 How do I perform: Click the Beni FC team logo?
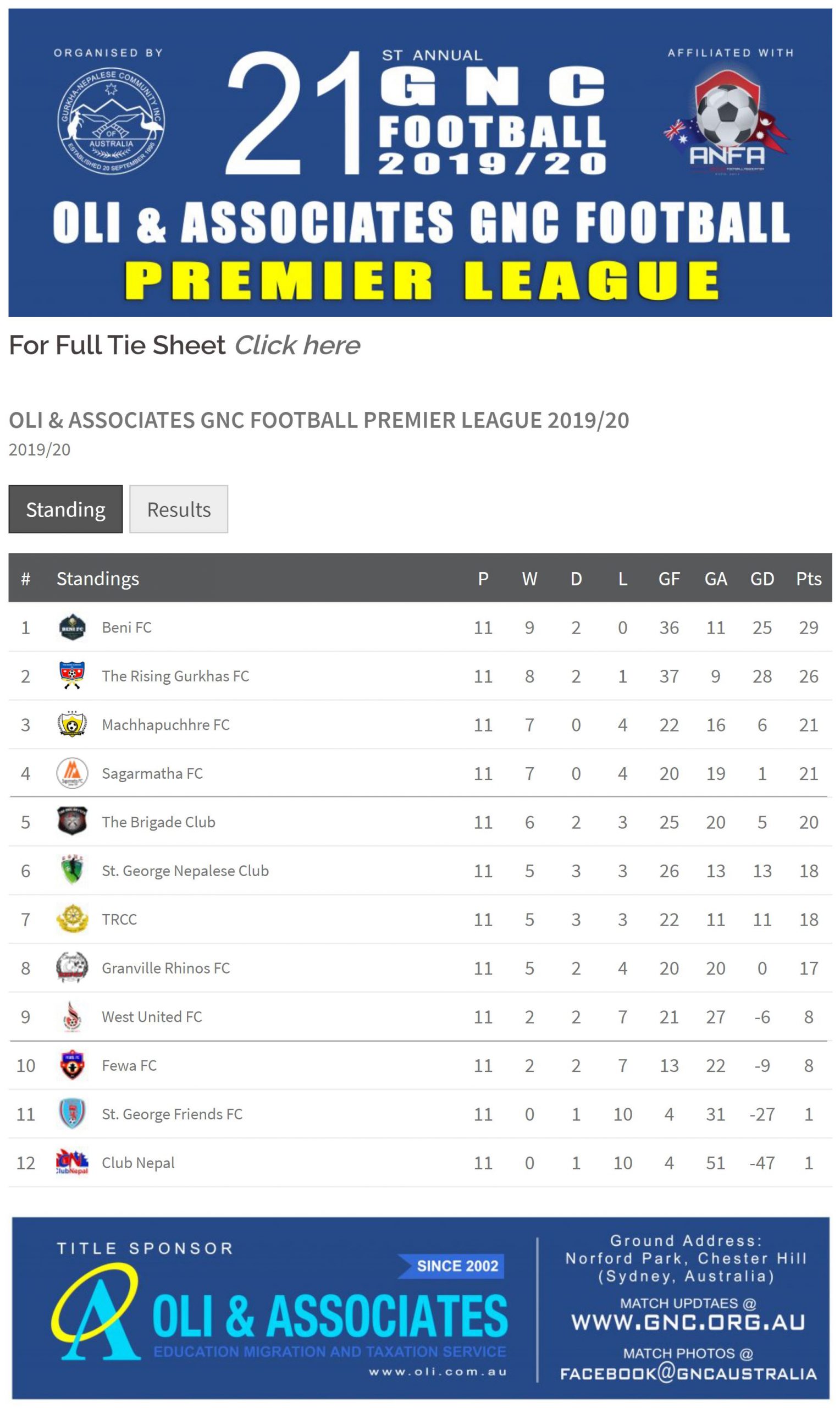(72, 626)
